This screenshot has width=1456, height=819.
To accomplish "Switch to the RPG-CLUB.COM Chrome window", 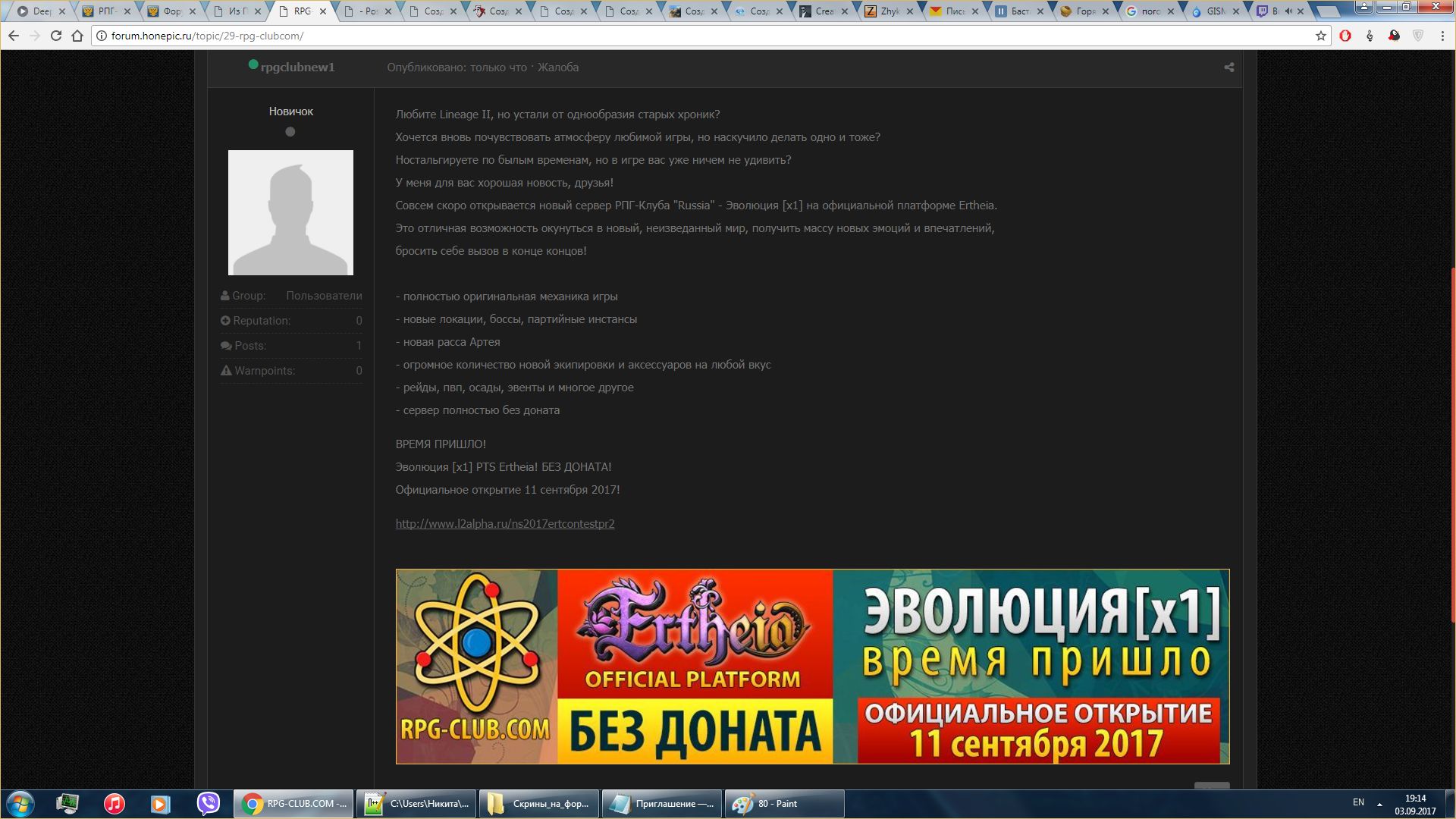I will (293, 804).
